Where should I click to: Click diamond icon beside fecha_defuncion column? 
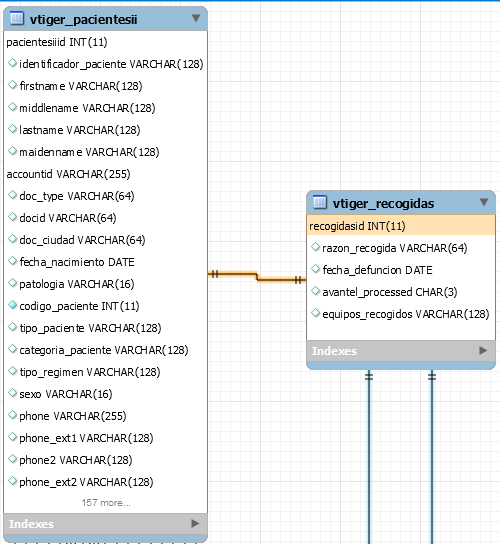click(x=315, y=269)
